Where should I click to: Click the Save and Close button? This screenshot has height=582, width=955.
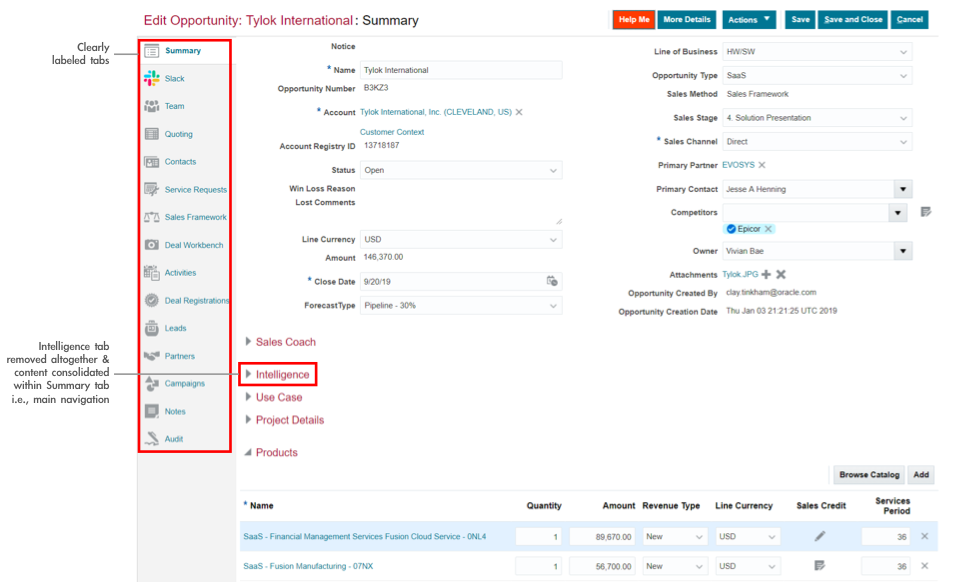click(x=853, y=19)
